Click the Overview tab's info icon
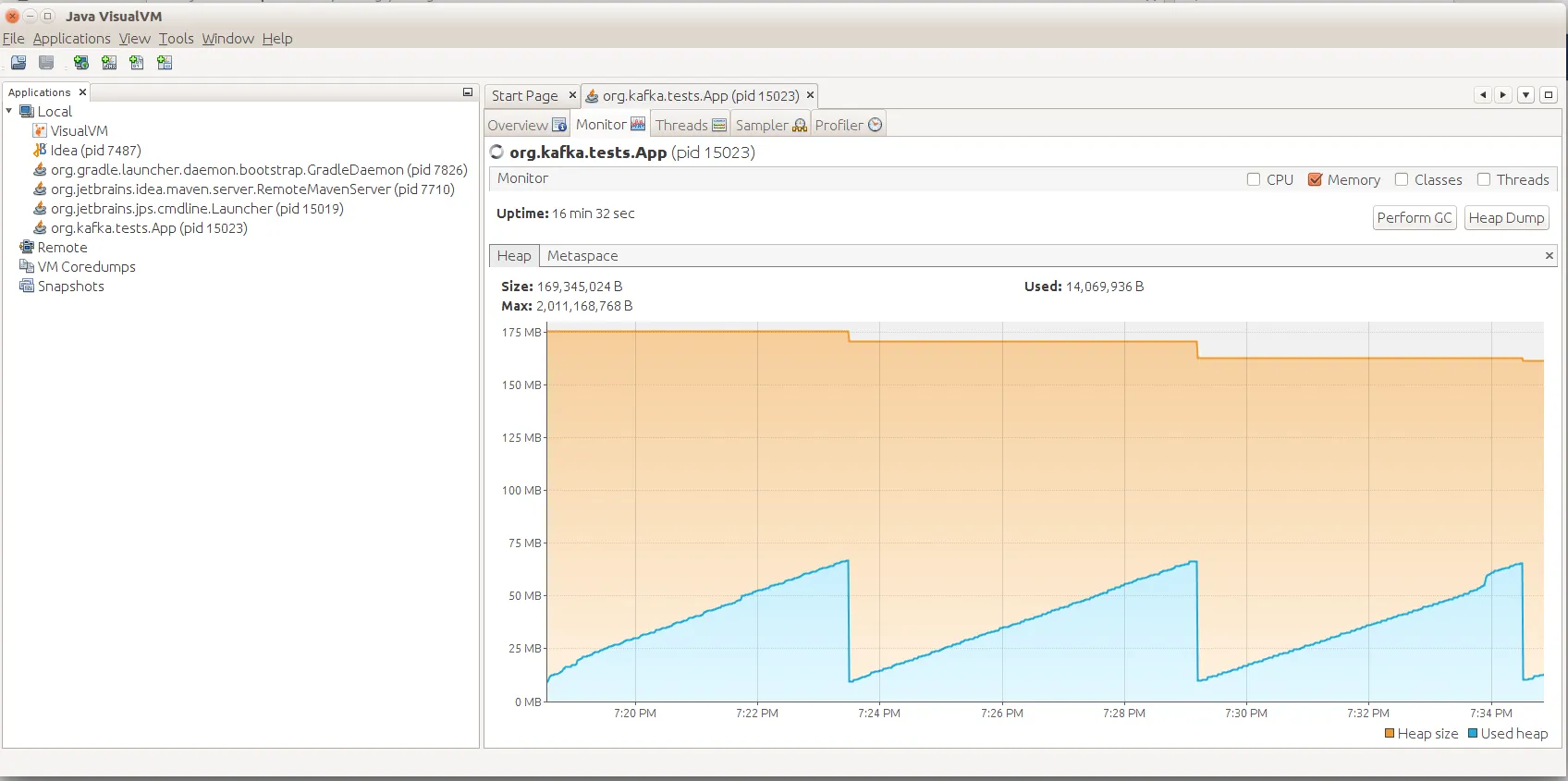Screen dimensions: 1568x781 (x=559, y=125)
